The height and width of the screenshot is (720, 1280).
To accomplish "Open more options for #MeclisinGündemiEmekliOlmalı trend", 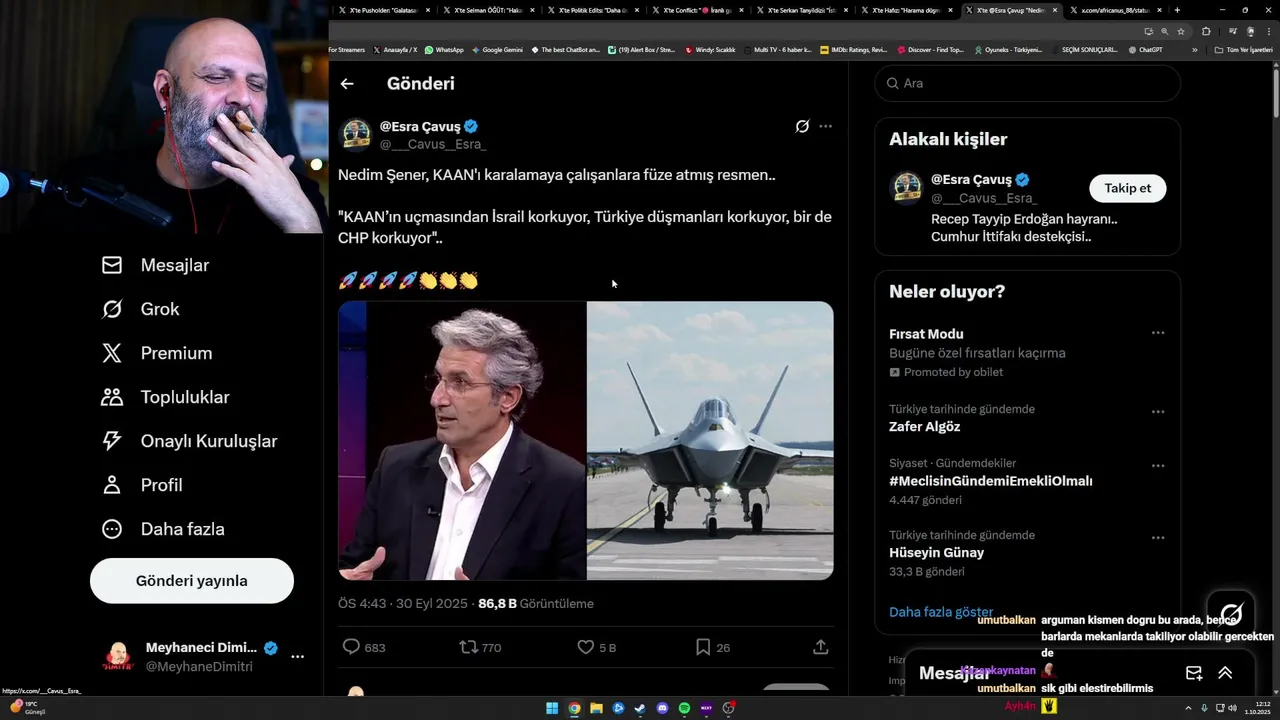I will click(1158, 465).
